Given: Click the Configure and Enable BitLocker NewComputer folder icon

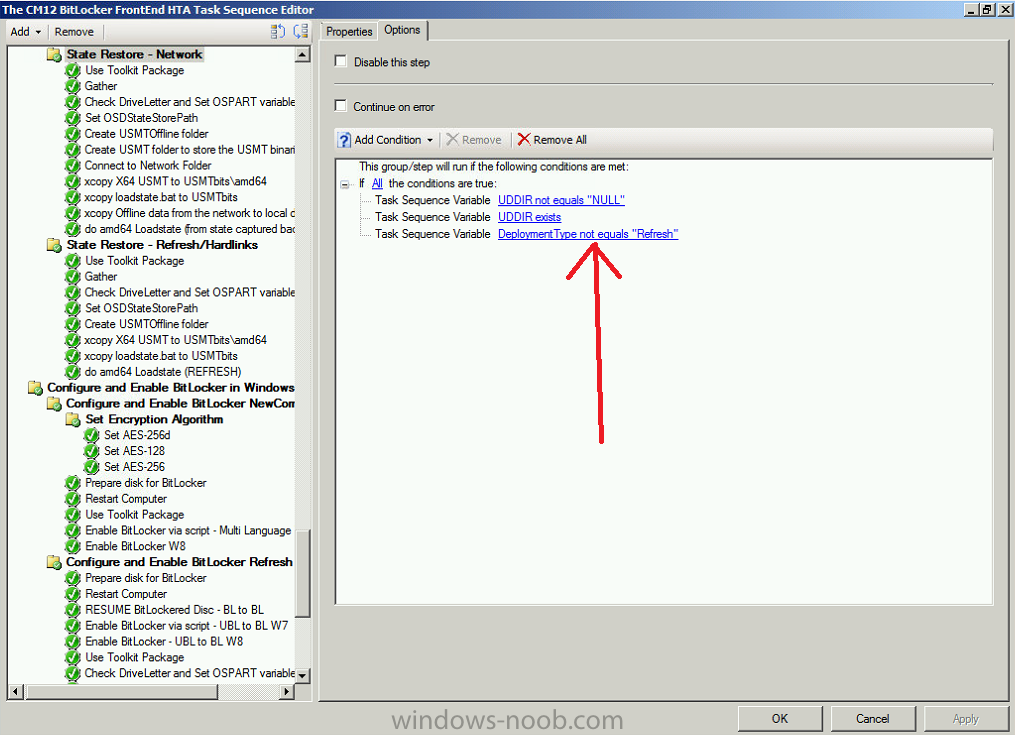Looking at the screenshot, I should [54, 403].
